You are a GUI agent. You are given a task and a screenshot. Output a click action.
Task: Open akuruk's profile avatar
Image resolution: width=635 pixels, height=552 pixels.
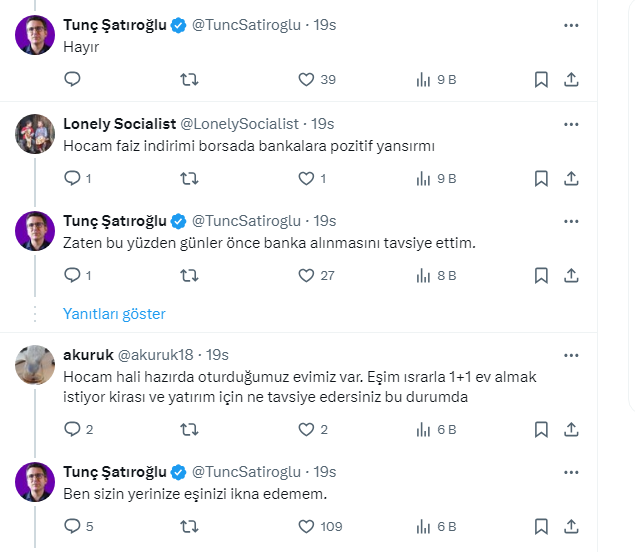pos(35,365)
